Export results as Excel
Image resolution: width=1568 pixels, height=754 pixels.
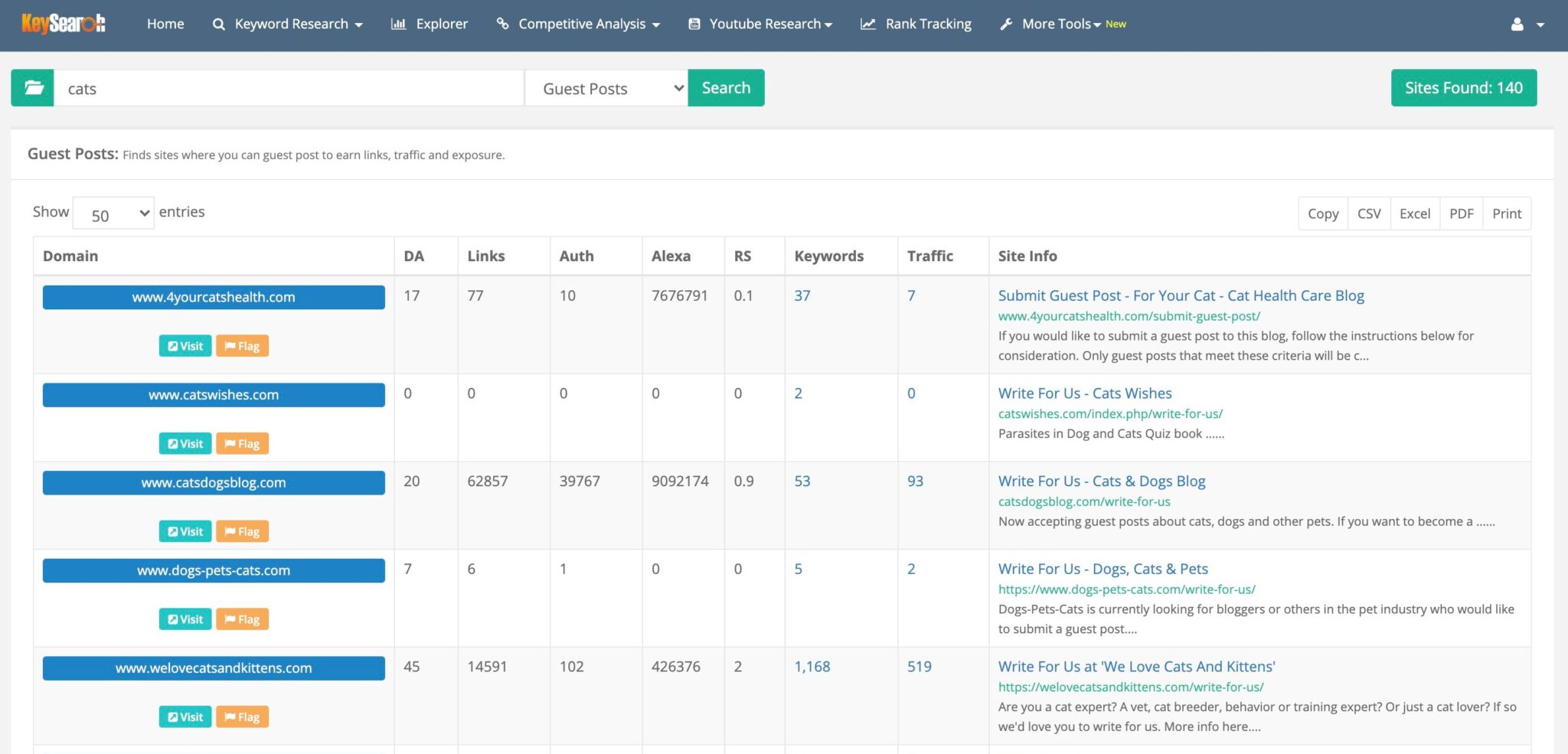click(1415, 214)
